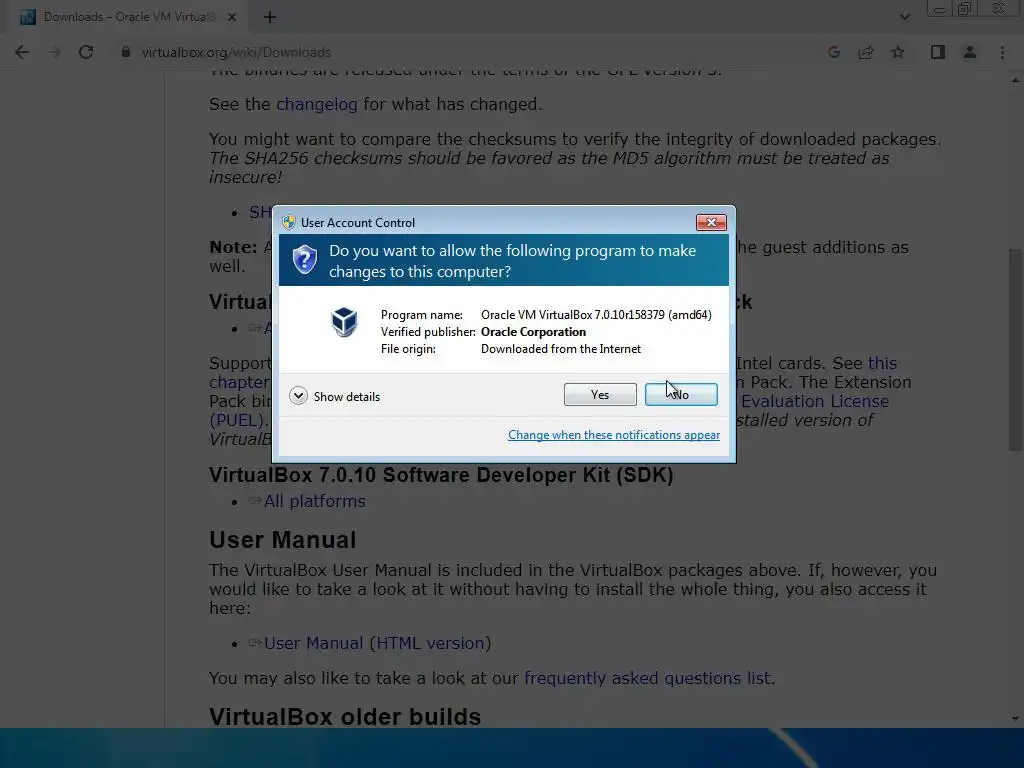Restore down the browser window

pos(965,9)
